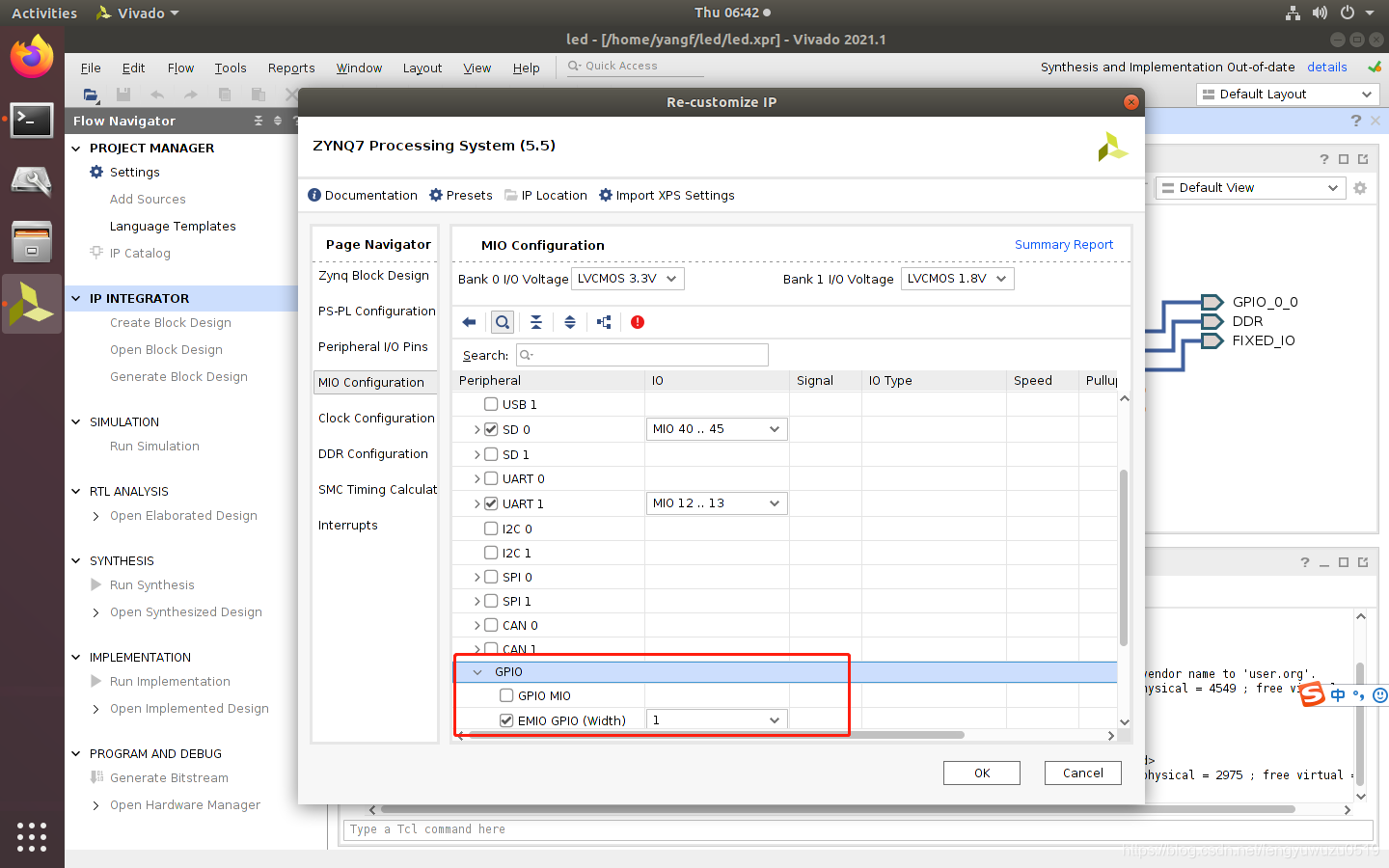Viewport: 1389px width, 868px height.
Task: Open the Summary Report link
Action: click(1063, 244)
